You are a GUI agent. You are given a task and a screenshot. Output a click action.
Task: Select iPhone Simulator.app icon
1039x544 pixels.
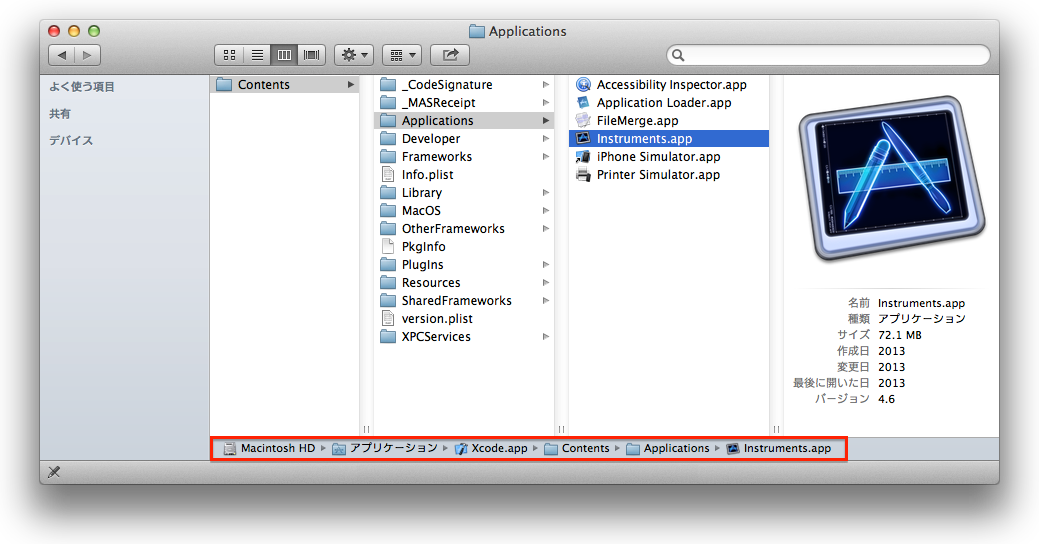[583, 156]
